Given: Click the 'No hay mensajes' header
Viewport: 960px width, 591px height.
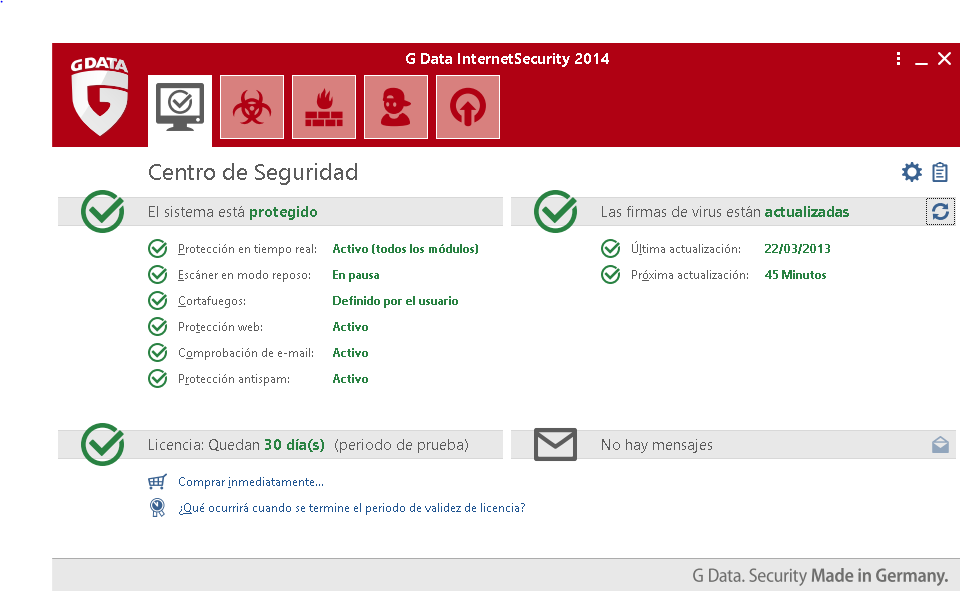Looking at the screenshot, I should (657, 445).
